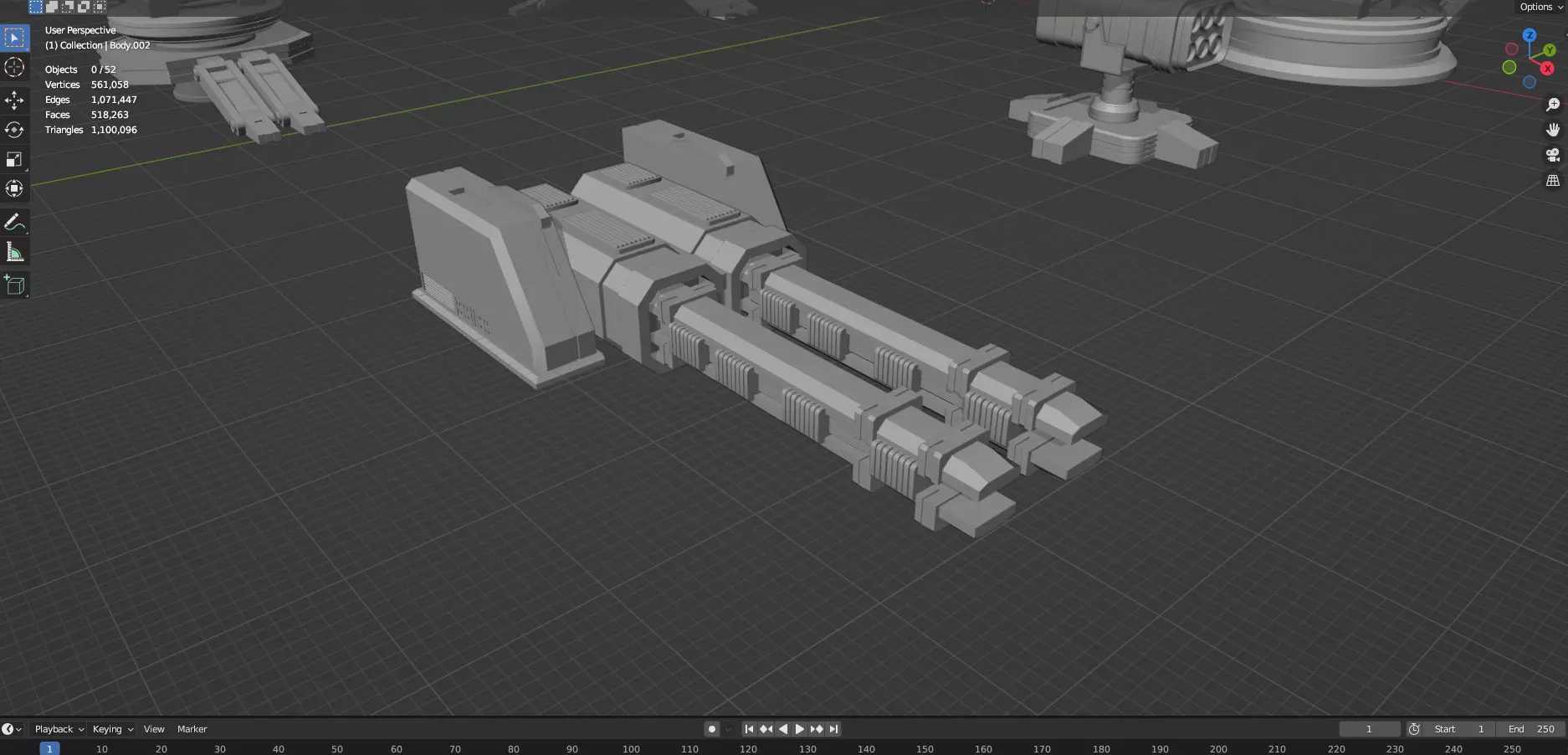Switch perspective/orthographic with grid icon

click(1553, 180)
